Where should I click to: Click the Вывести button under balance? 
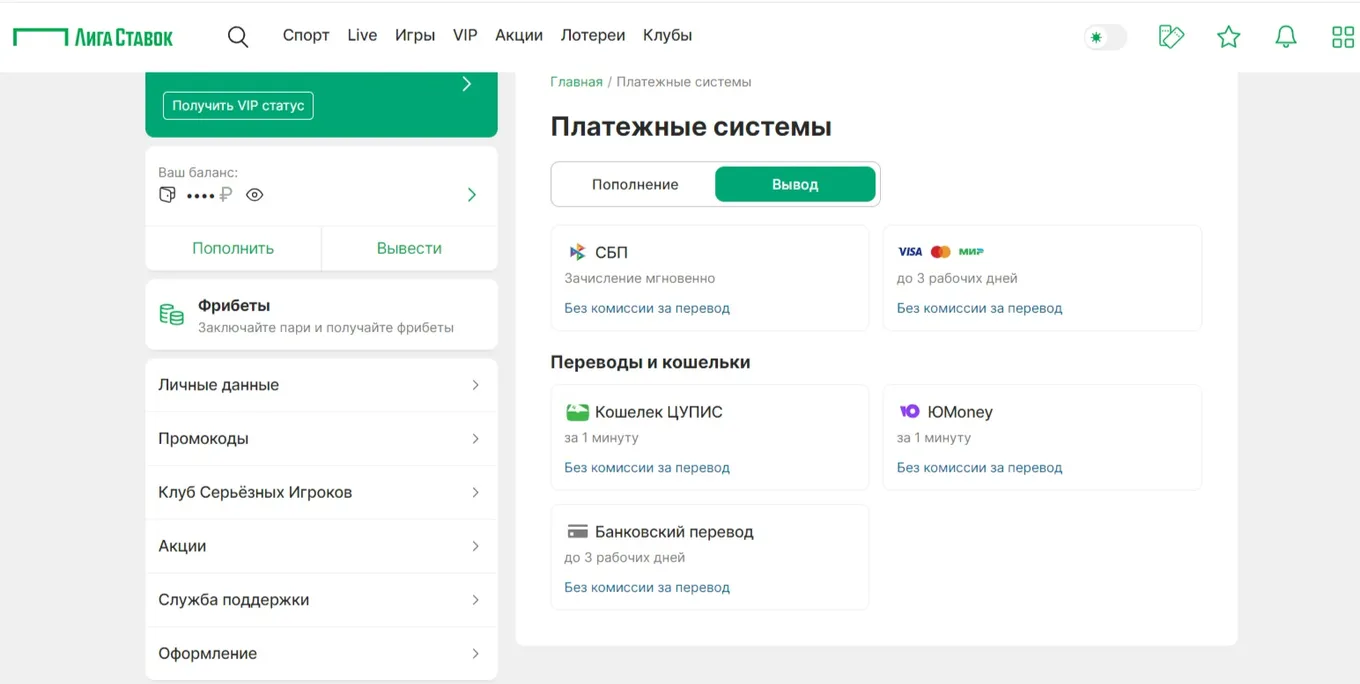tap(409, 248)
